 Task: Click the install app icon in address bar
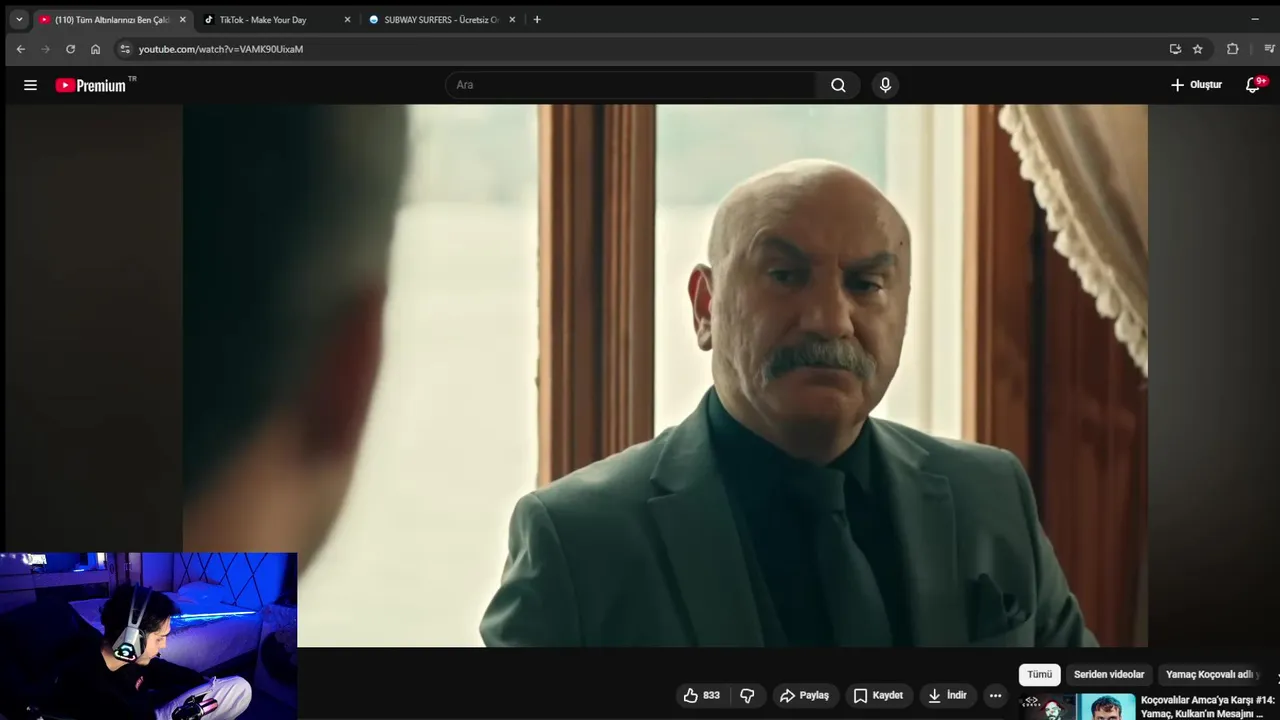coord(1175,49)
